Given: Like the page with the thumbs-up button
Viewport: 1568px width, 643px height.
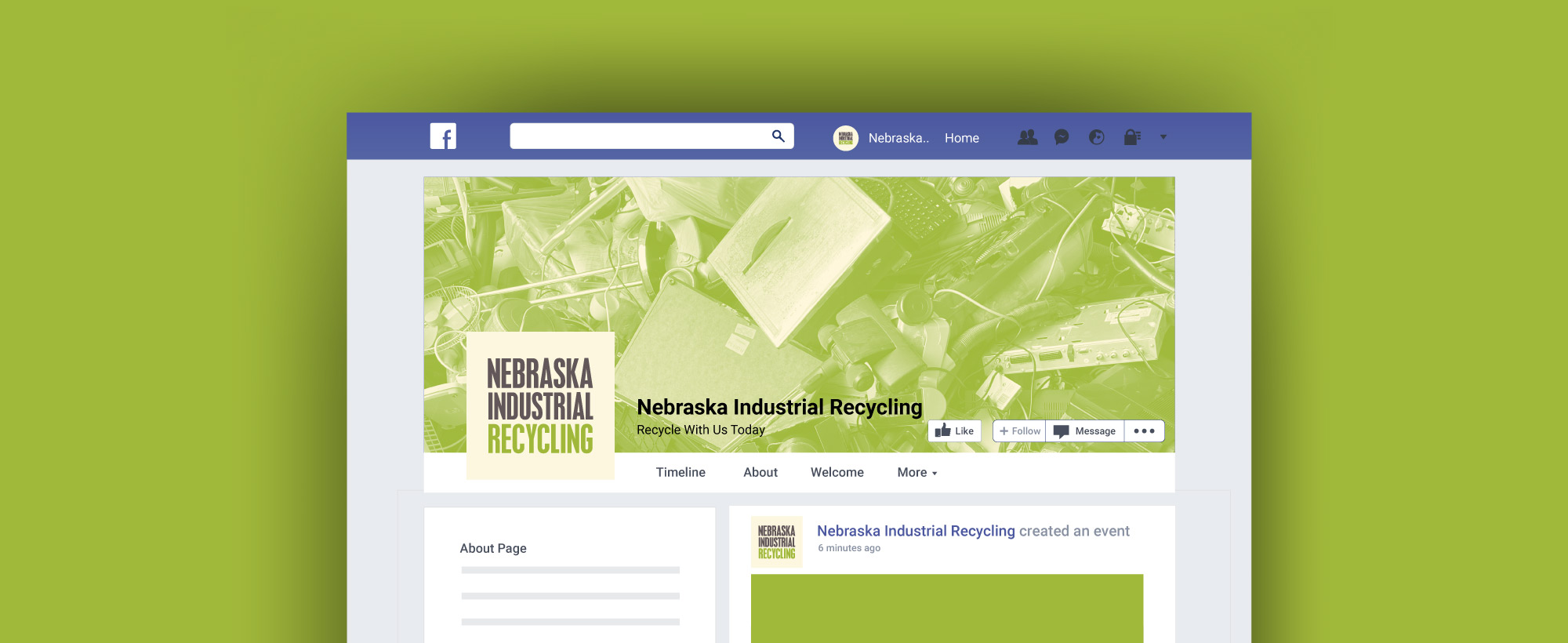Looking at the screenshot, I should point(954,431).
